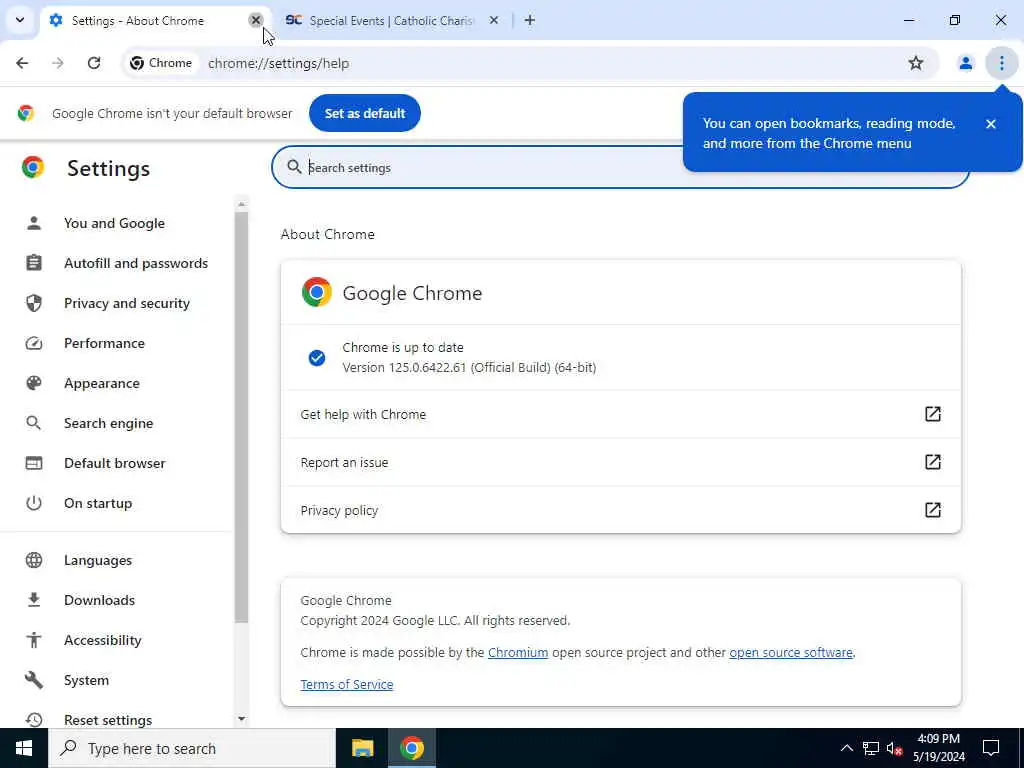Click the chrome://settings/help address text
The width and height of the screenshot is (1024, 768).
coord(278,63)
